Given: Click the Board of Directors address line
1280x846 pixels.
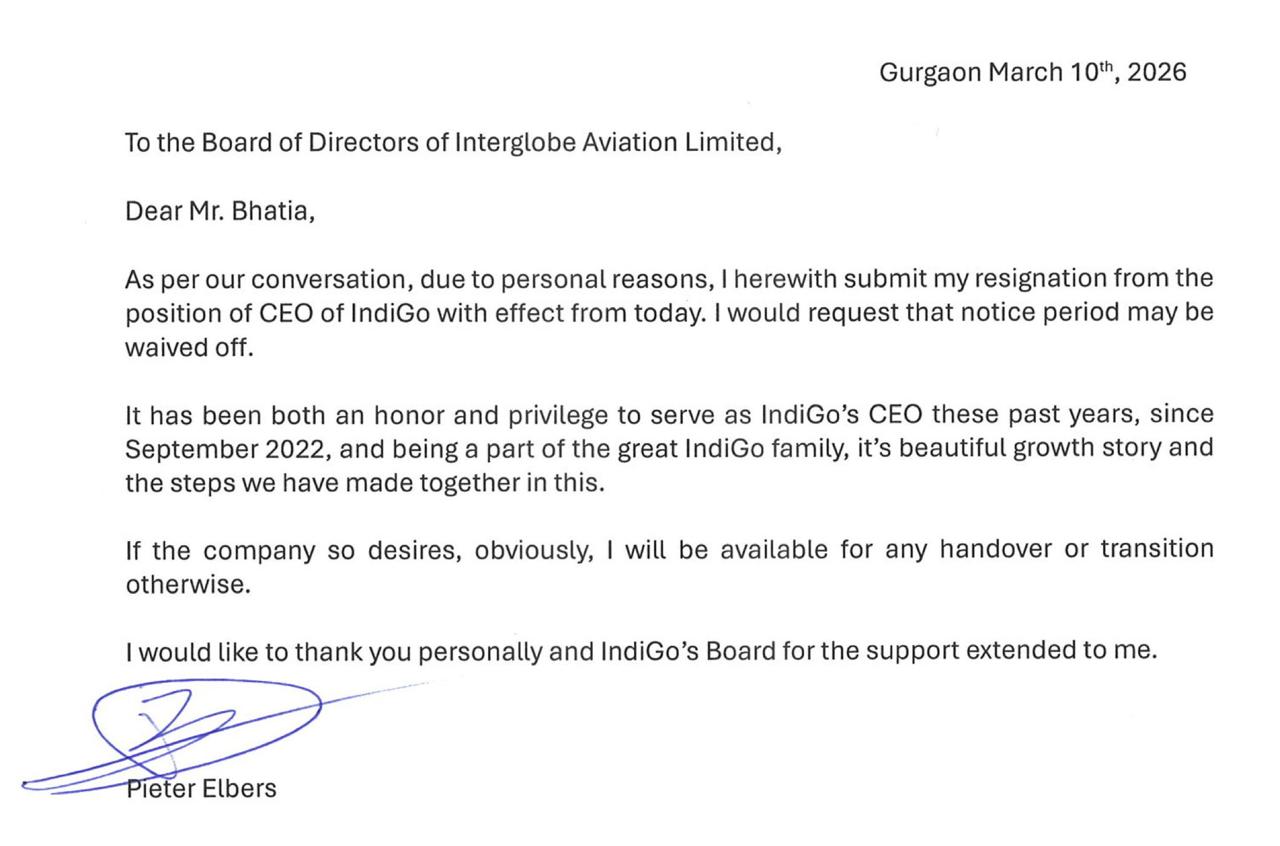Looking at the screenshot, I should 451,143.
